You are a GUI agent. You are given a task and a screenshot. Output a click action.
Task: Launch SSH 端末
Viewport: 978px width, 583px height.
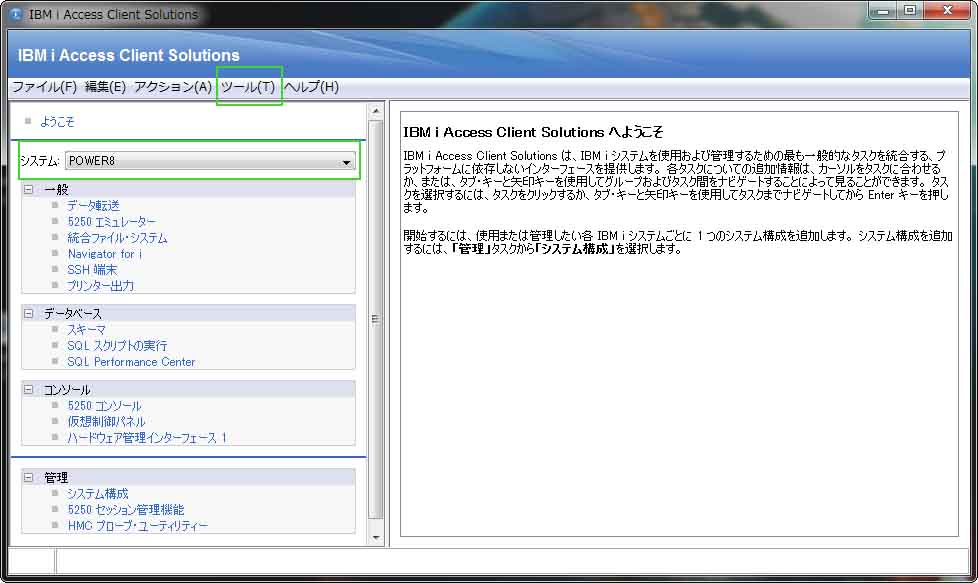(92, 270)
